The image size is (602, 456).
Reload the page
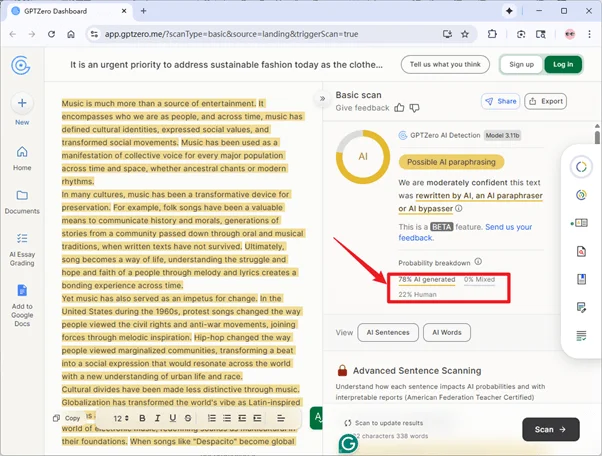(51, 34)
